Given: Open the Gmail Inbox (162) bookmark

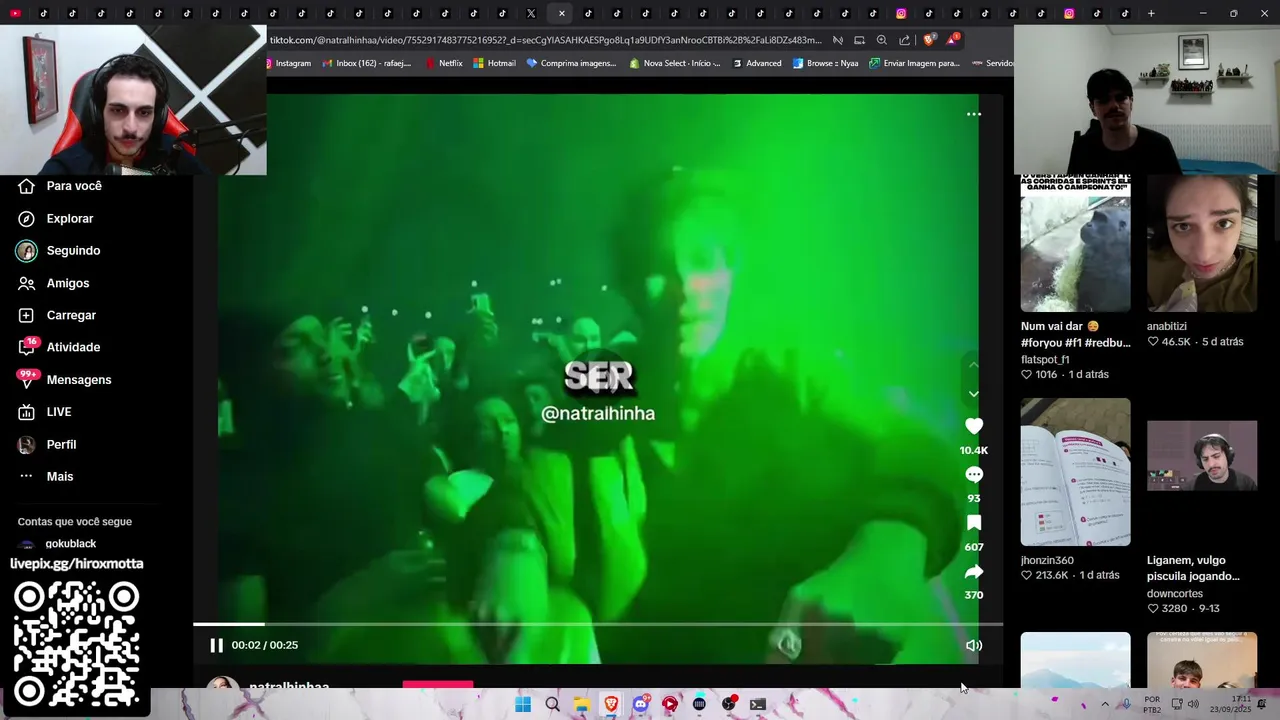Looking at the screenshot, I should 367,63.
